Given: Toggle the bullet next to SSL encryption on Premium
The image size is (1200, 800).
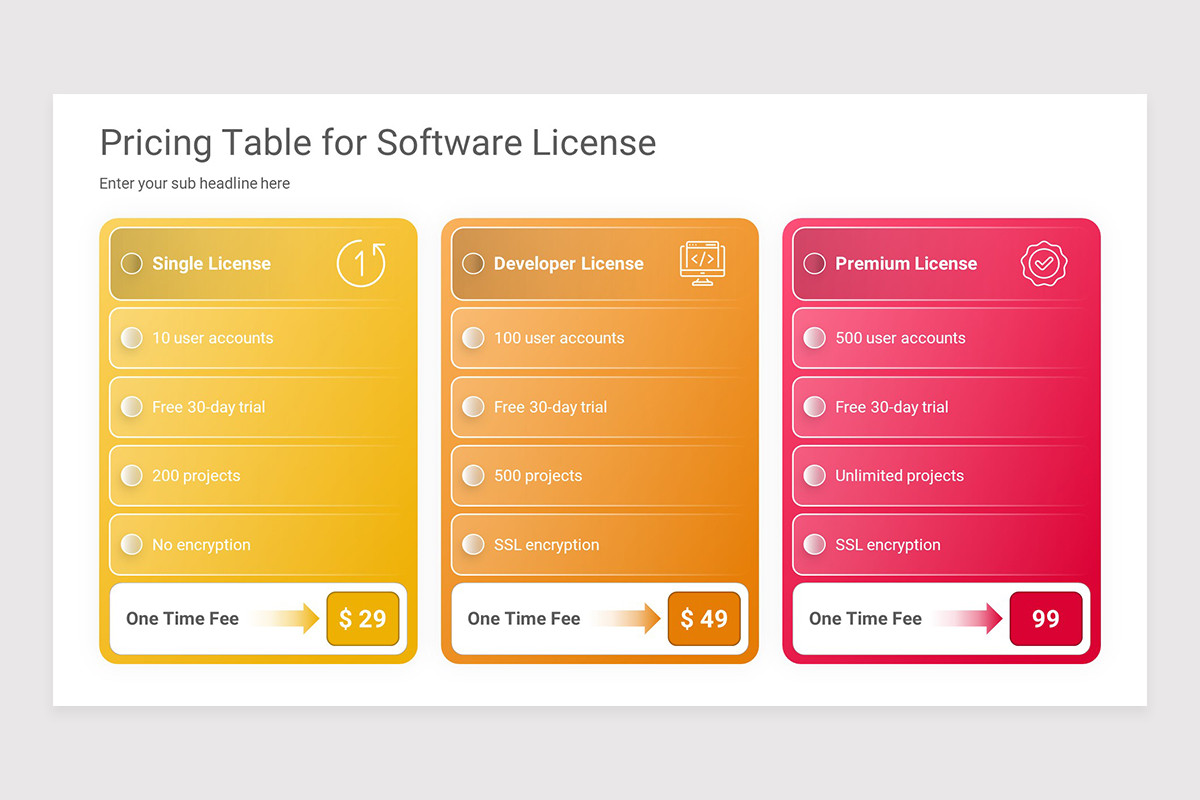Looking at the screenshot, I should [x=815, y=544].
